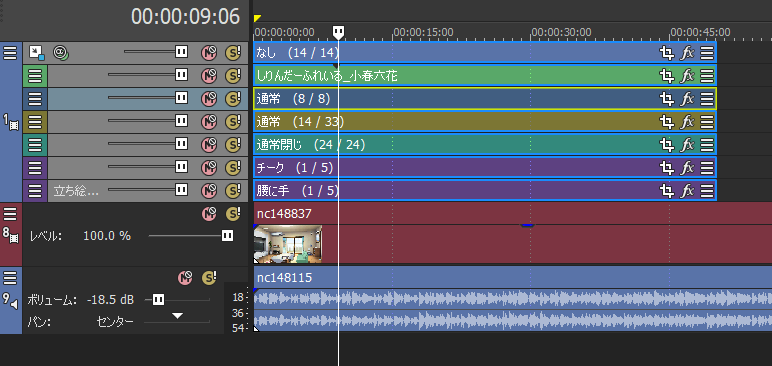Open pan/crop on the 通常 (14 / 33) clip

[x=667, y=122]
